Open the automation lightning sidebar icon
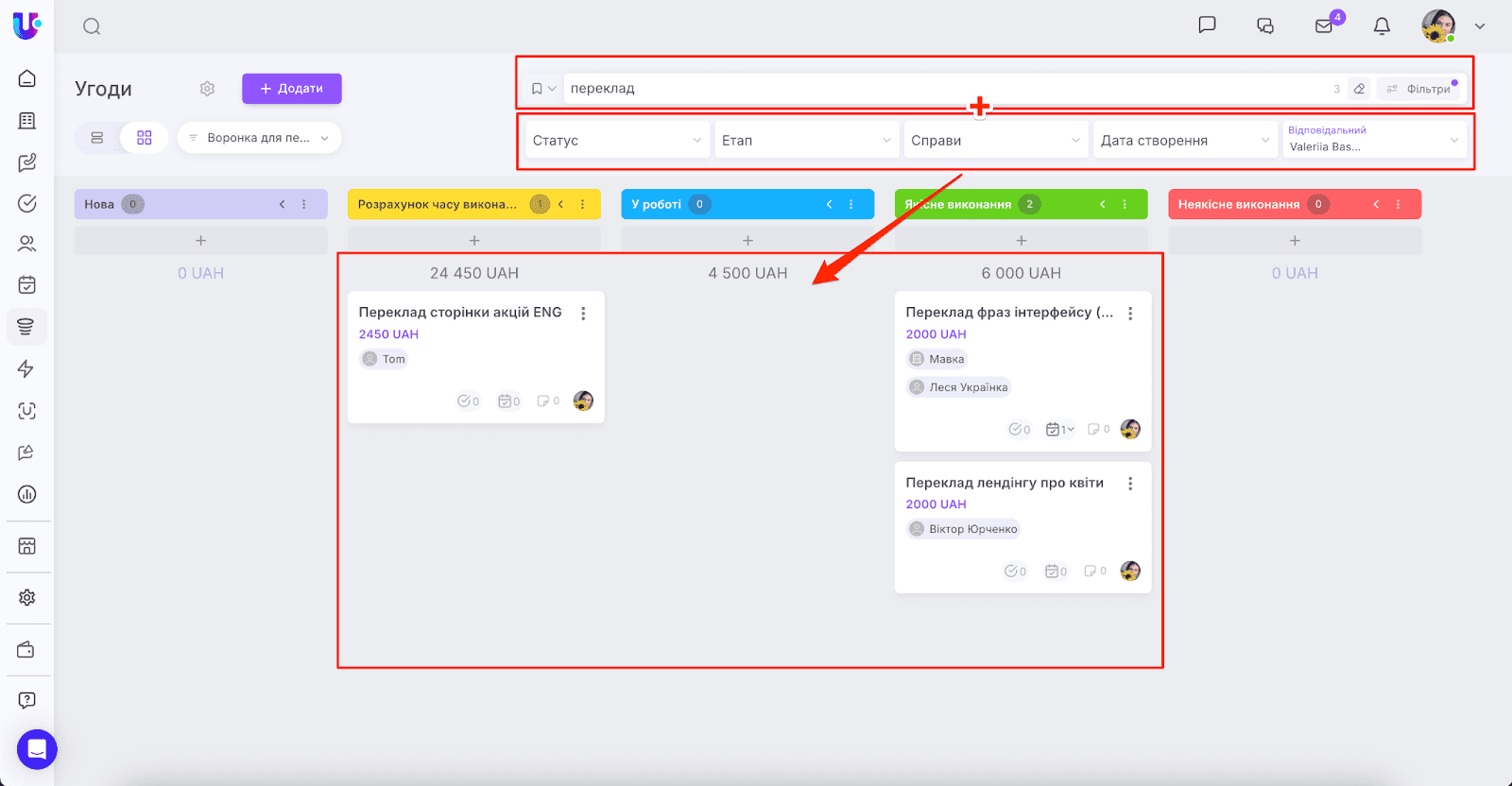The image size is (1512, 786). (26, 368)
